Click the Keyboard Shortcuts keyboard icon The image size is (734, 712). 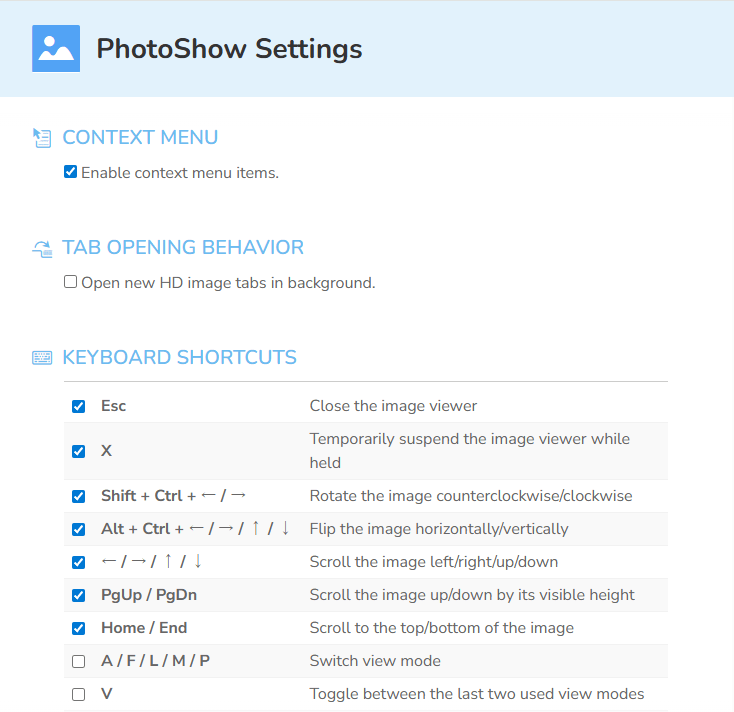pyautogui.click(x=42, y=358)
